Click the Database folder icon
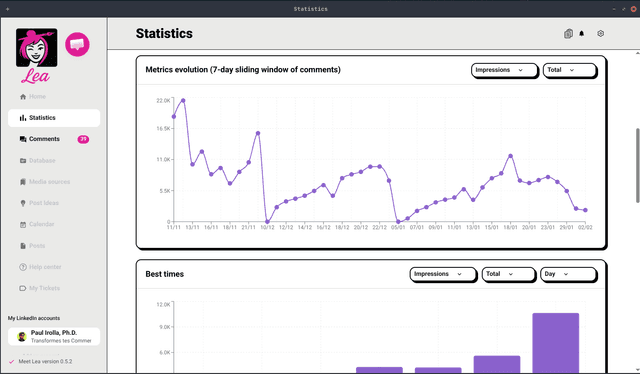Image resolution: width=640 pixels, height=374 pixels. pos(23,160)
